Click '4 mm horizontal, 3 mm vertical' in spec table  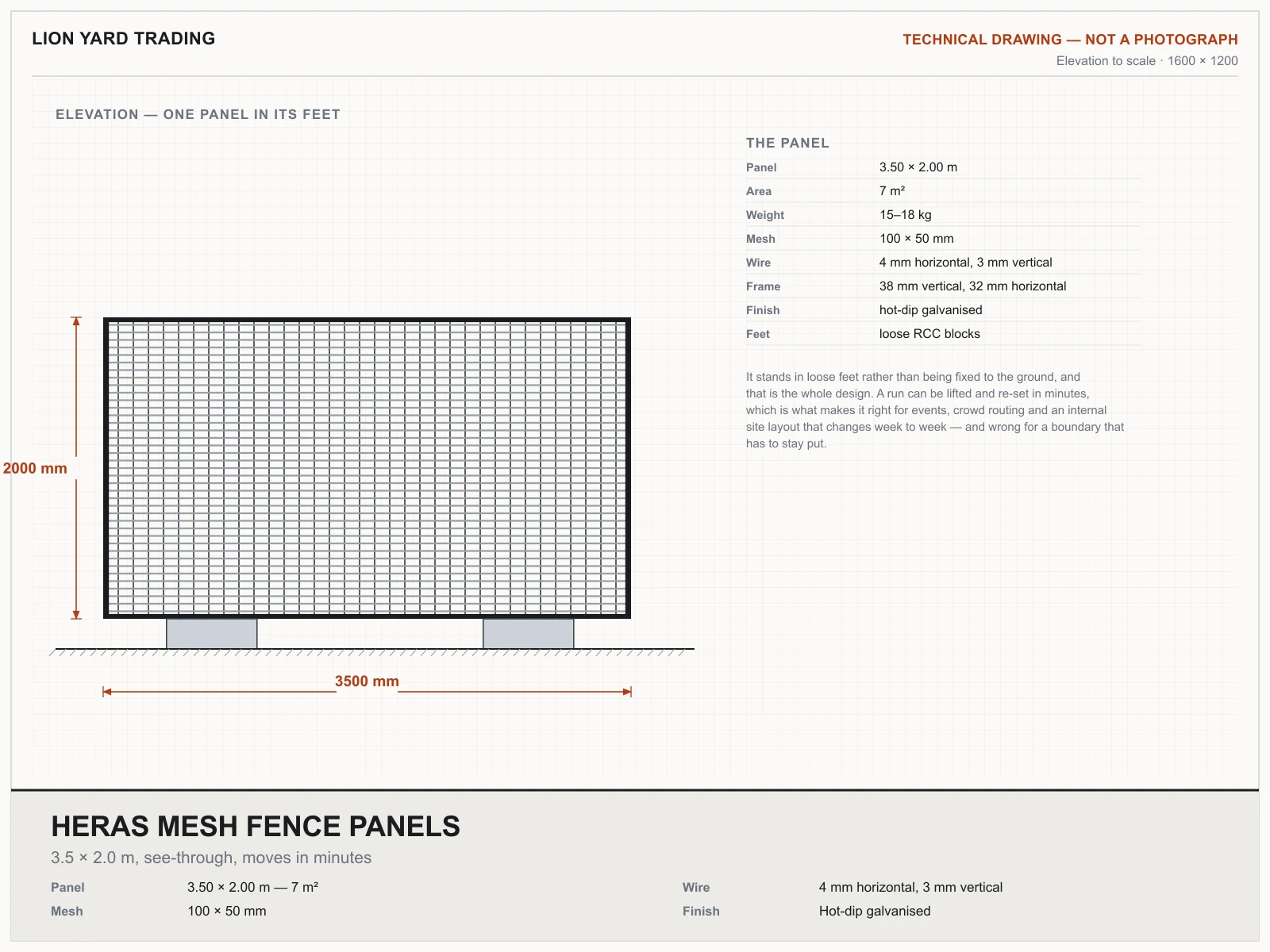point(966,263)
